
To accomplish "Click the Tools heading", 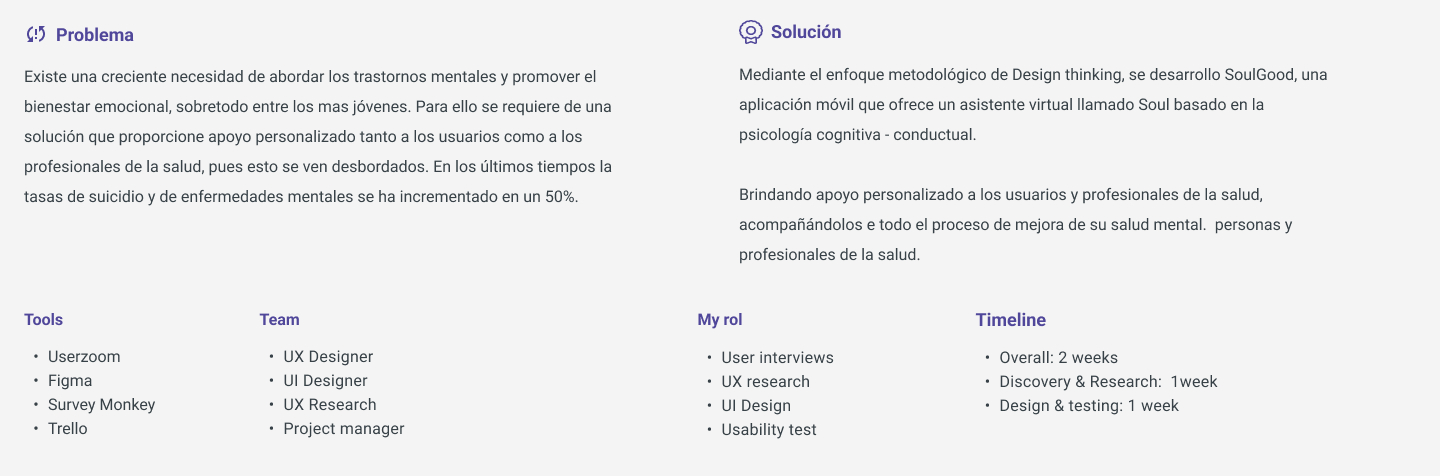I will tap(44, 320).
